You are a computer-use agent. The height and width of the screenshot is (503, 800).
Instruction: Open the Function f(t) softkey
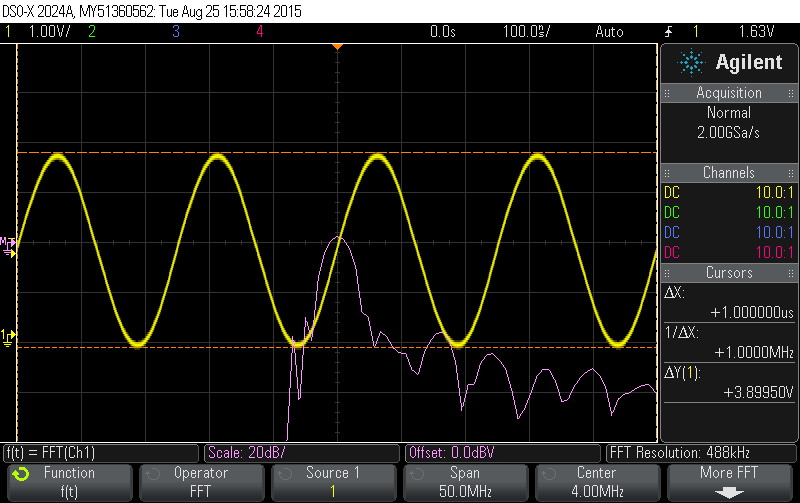[70, 482]
